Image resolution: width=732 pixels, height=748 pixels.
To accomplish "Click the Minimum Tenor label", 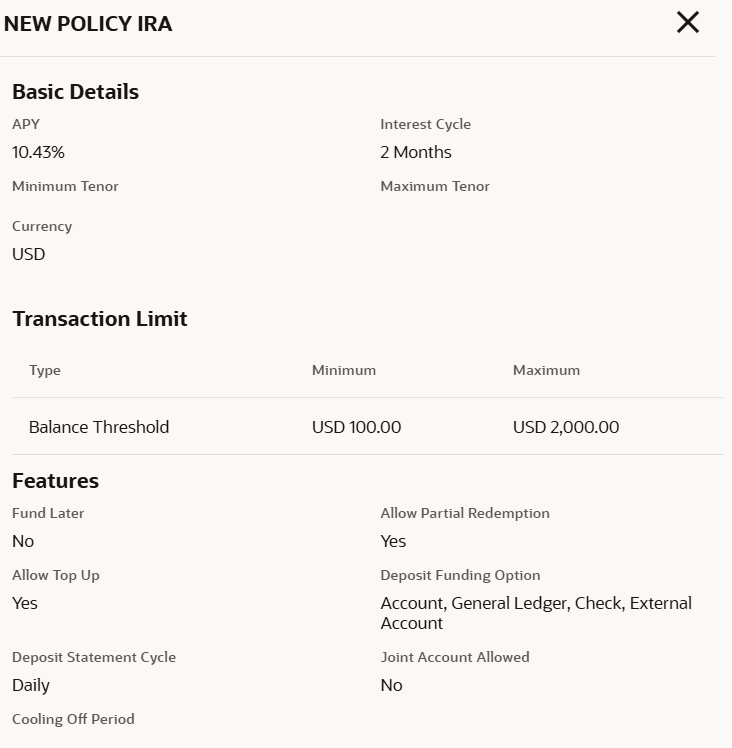I will pyautogui.click(x=65, y=186).
